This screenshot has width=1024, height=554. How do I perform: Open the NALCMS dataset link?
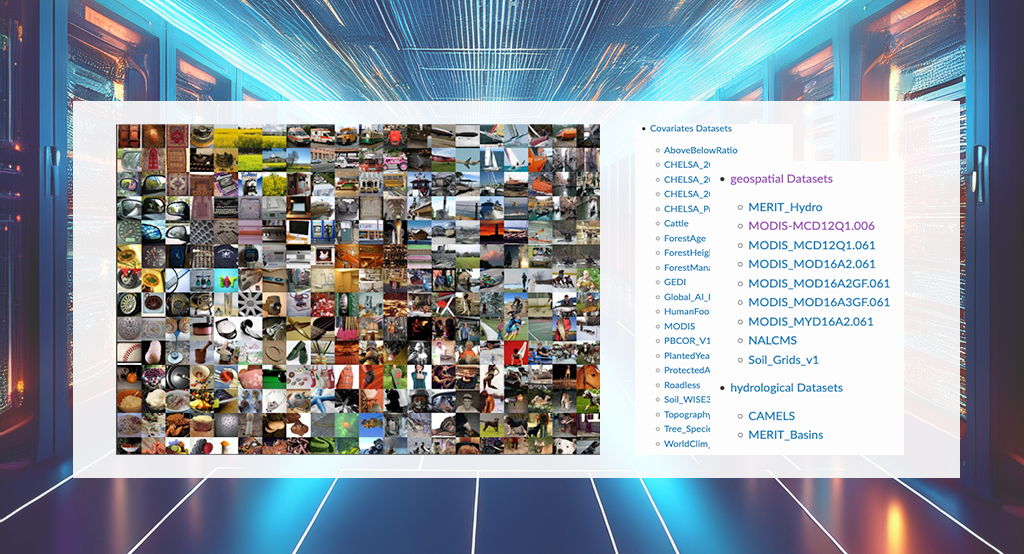(773, 340)
